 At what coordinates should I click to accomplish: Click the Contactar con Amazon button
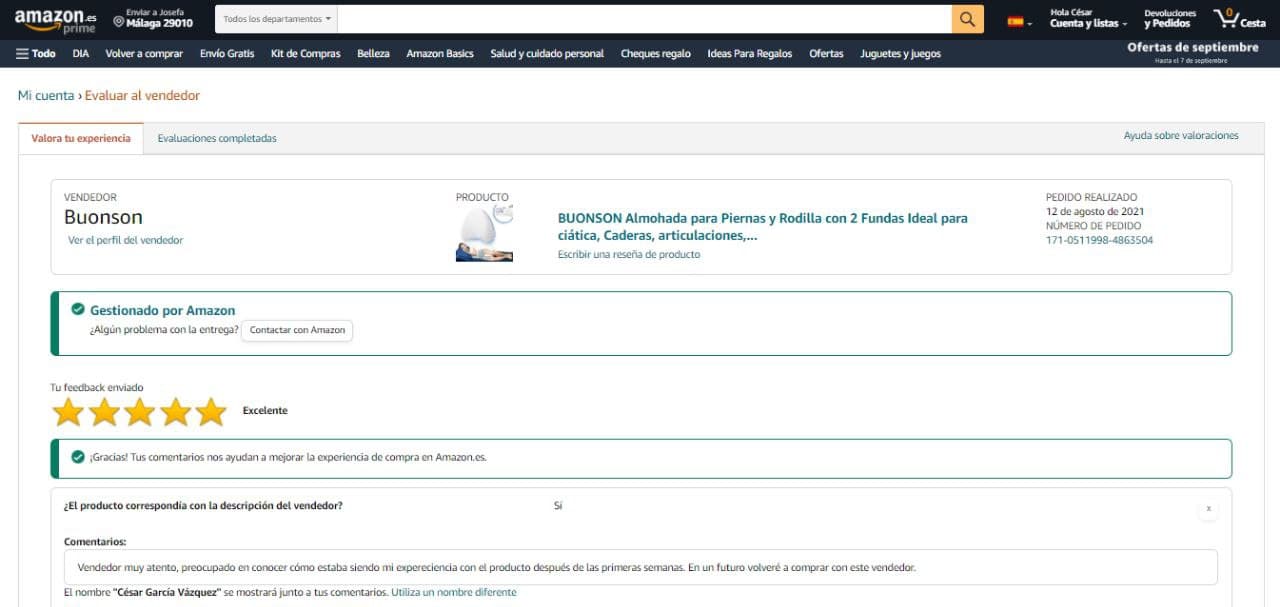click(x=297, y=330)
